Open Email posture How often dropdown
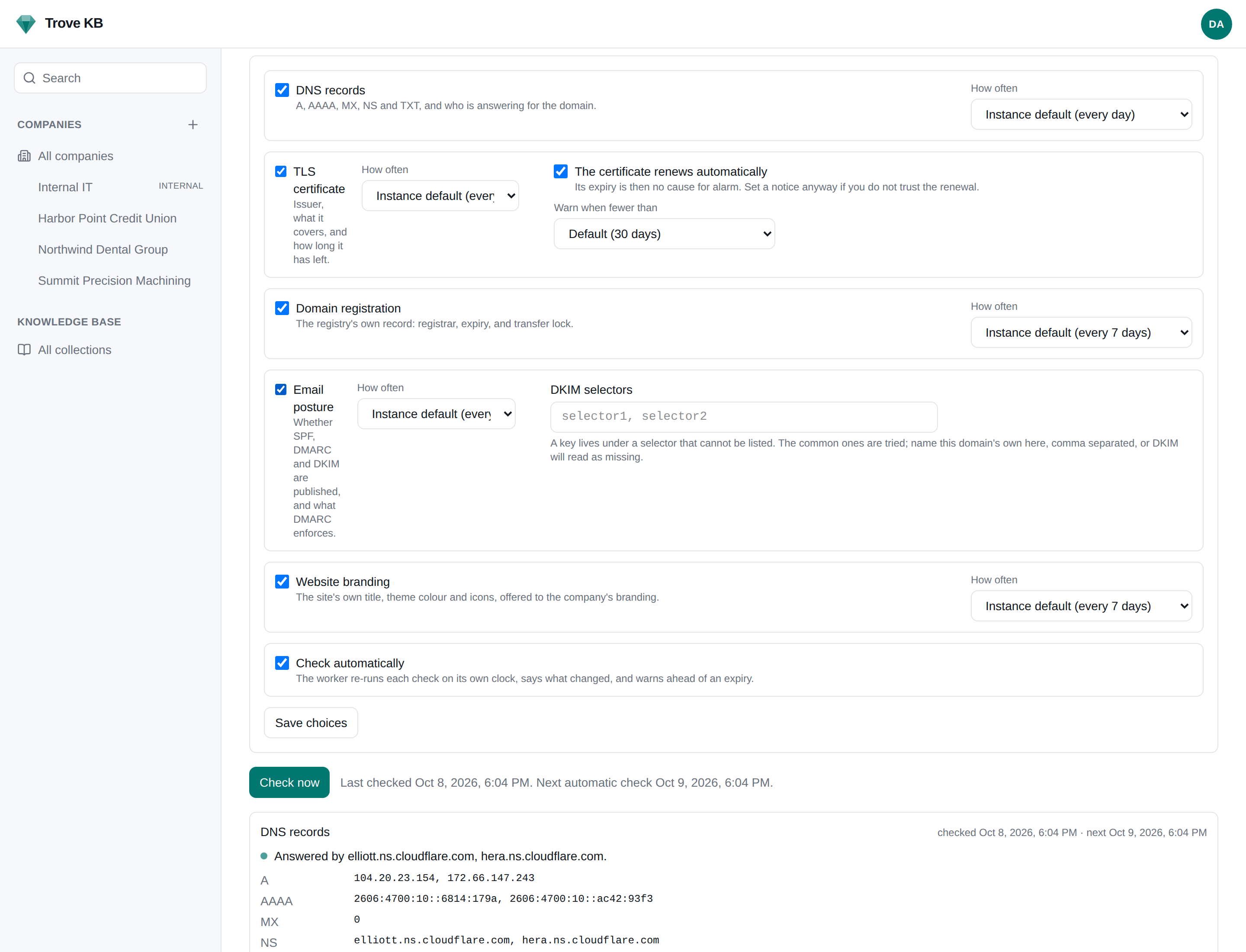Viewport: 1246px width, 952px height. [x=436, y=414]
